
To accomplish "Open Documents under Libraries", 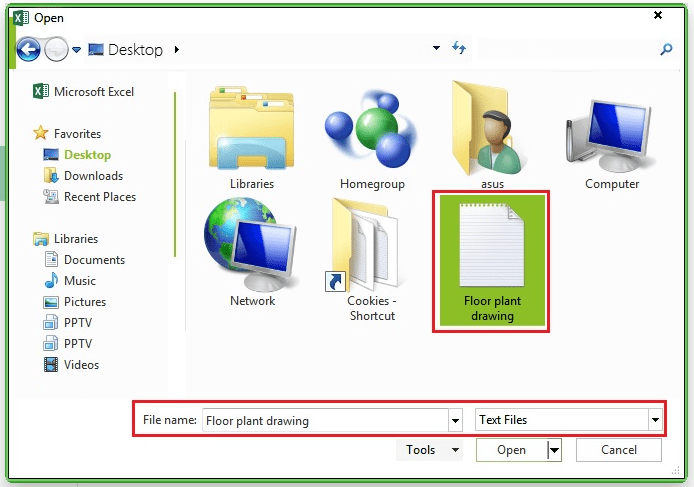I will click(x=94, y=260).
